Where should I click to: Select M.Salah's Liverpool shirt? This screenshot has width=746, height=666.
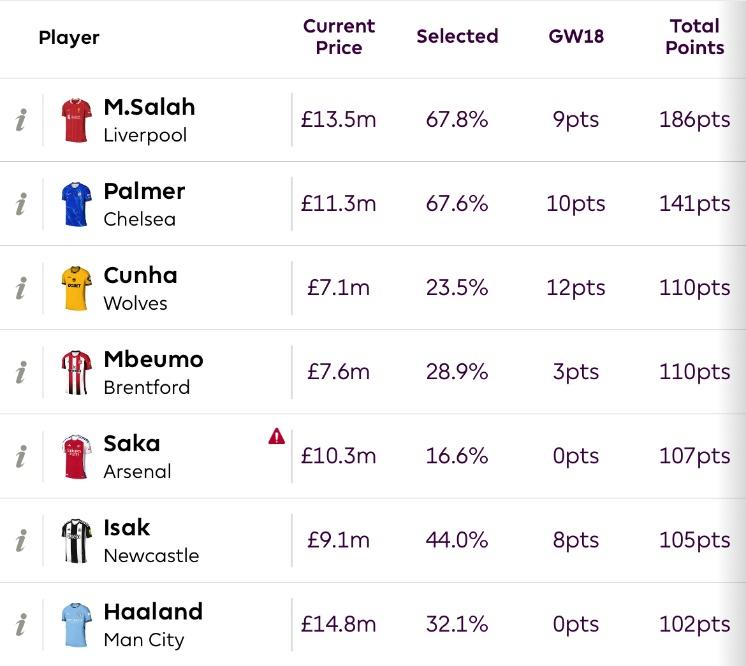point(77,120)
